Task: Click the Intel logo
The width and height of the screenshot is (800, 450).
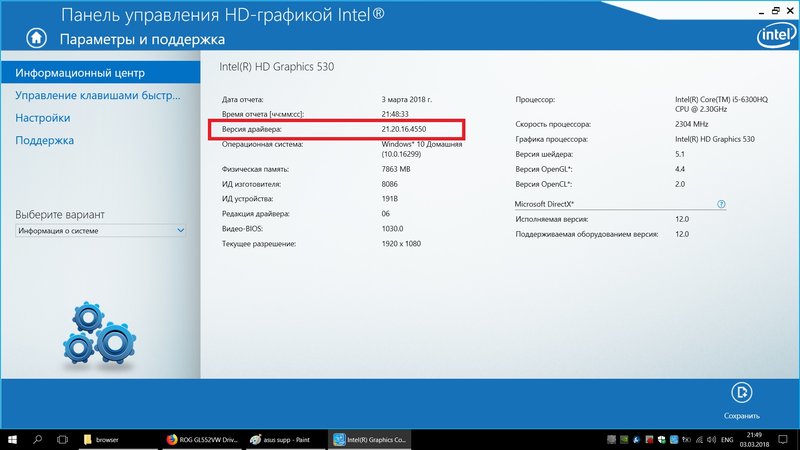Action: [x=776, y=36]
